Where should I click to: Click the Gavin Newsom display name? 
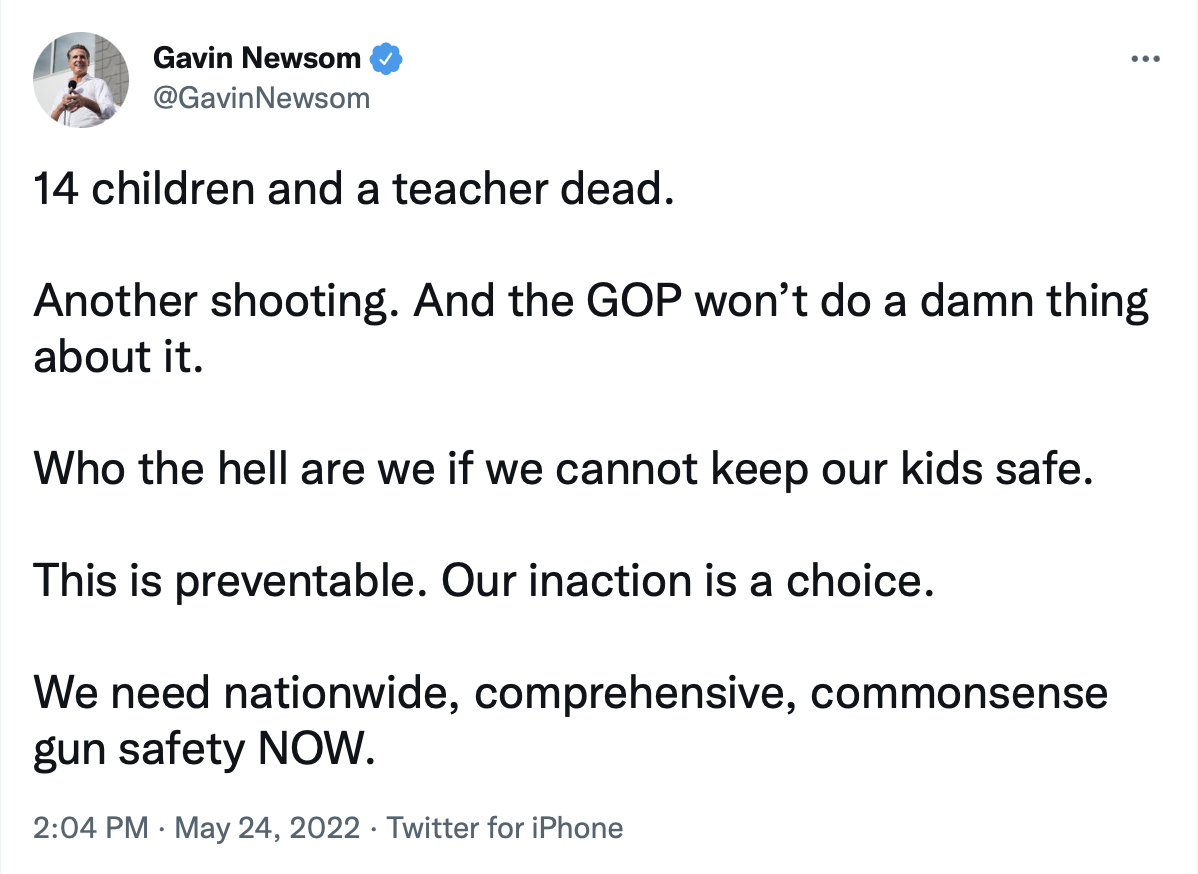coord(256,59)
